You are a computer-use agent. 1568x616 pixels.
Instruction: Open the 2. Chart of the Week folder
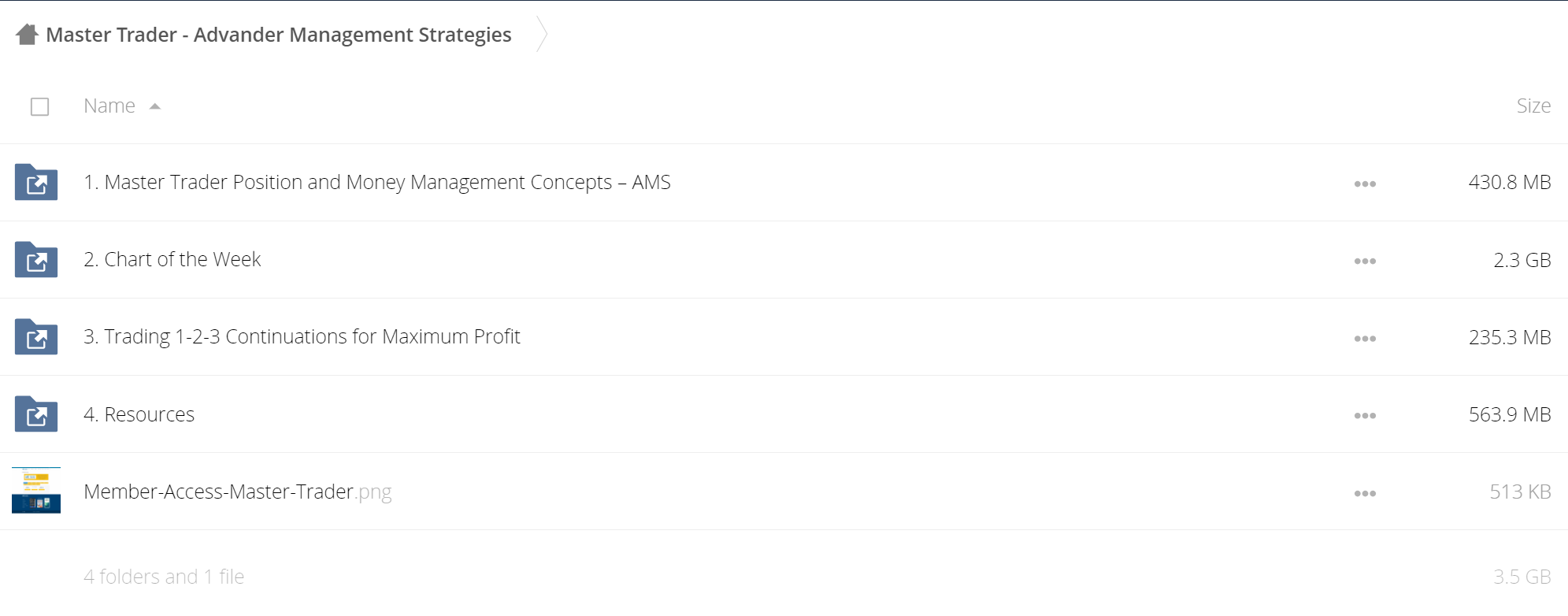tap(172, 259)
